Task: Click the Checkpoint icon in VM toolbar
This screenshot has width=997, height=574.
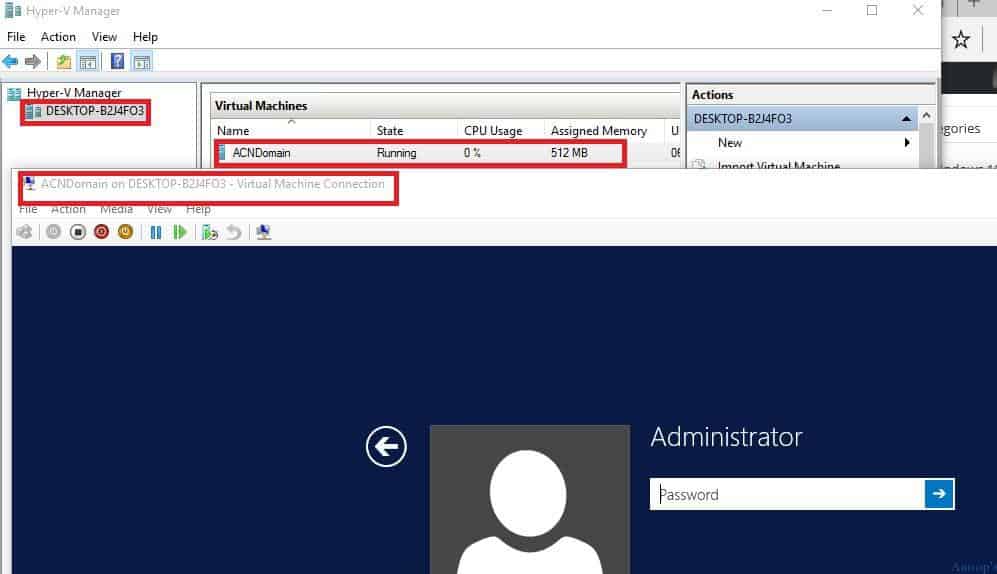Action: (210, 232)
